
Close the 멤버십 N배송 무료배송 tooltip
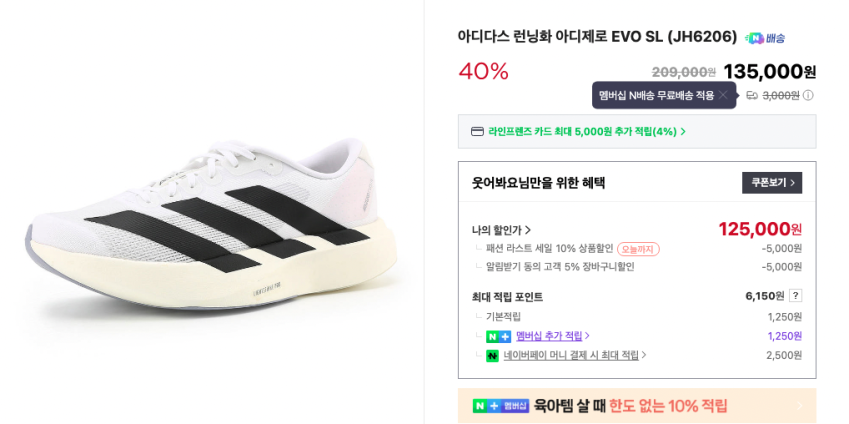[723, 95]
